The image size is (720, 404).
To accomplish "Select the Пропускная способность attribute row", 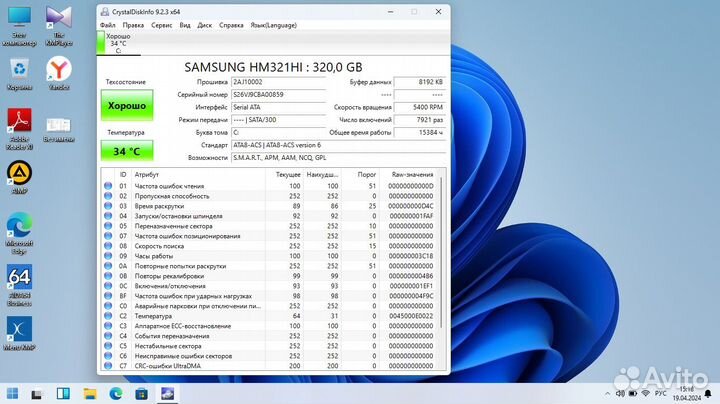I will [x=269, y=196].
